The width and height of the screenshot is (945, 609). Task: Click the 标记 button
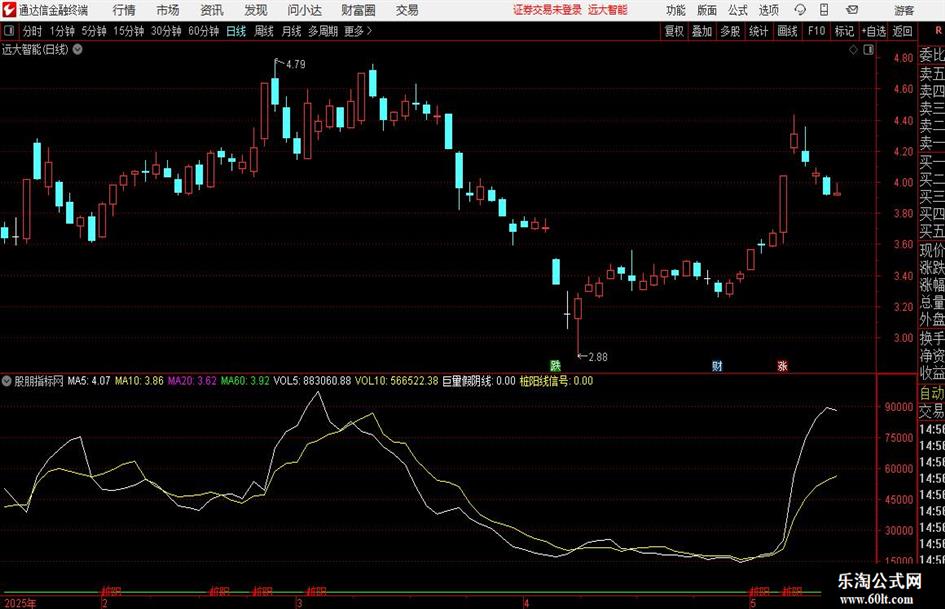click(x=844, y=31)
